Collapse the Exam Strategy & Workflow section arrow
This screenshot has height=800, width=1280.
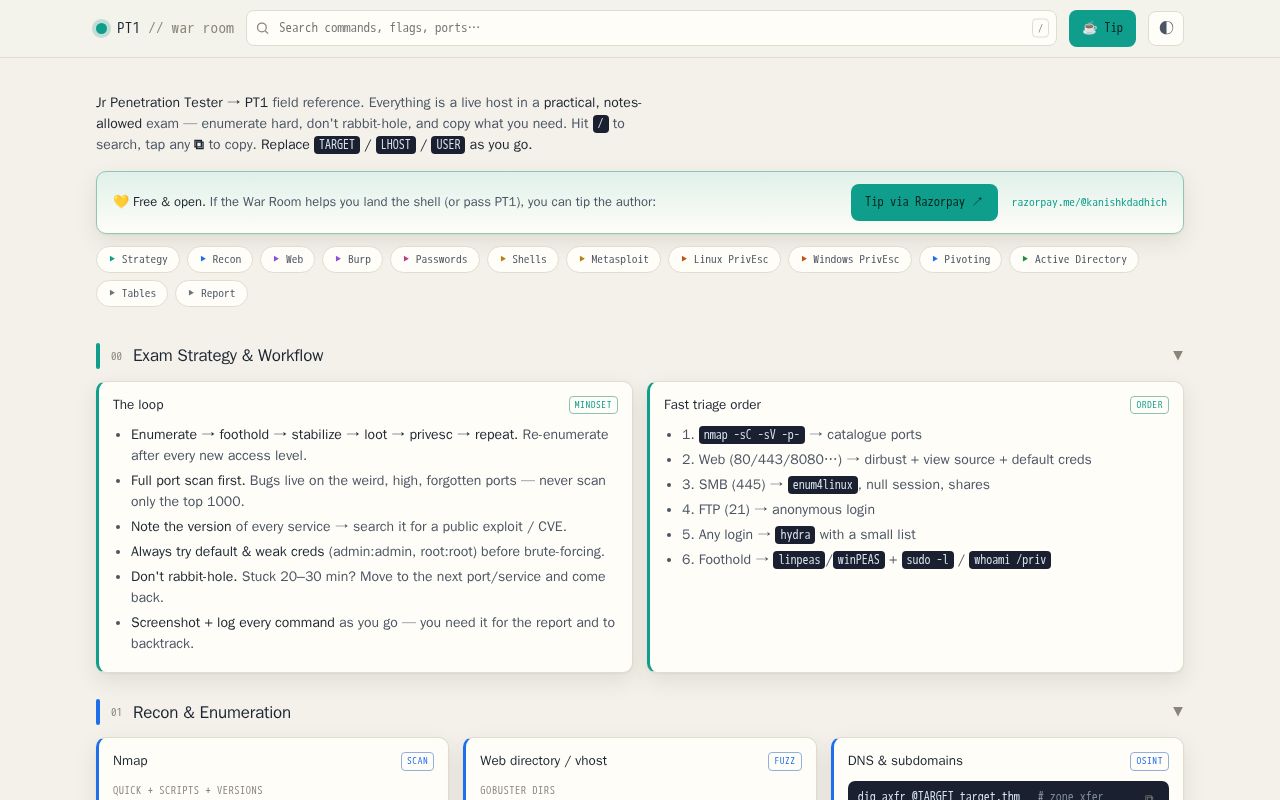(x=1178, y=355)
